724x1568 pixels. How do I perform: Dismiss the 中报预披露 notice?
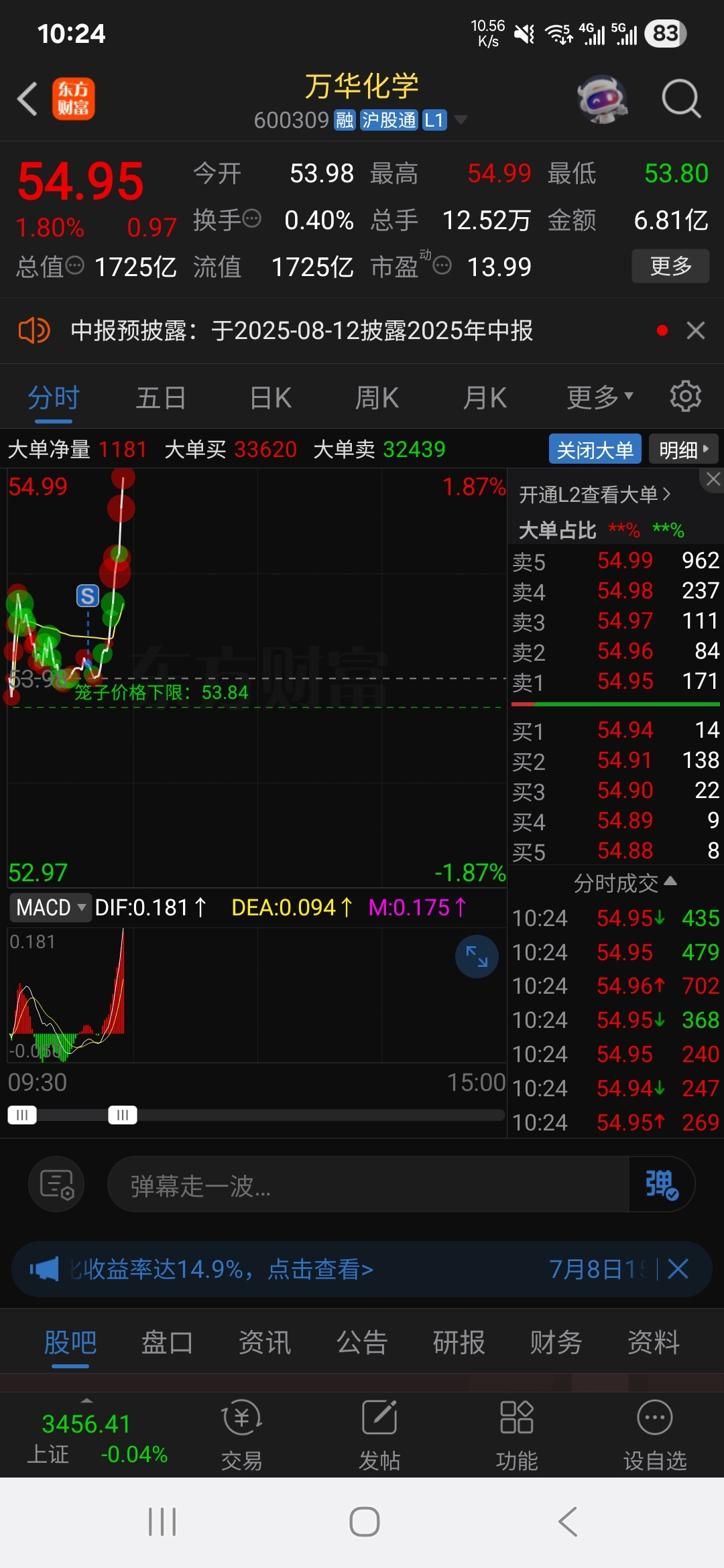coord(696,330)
